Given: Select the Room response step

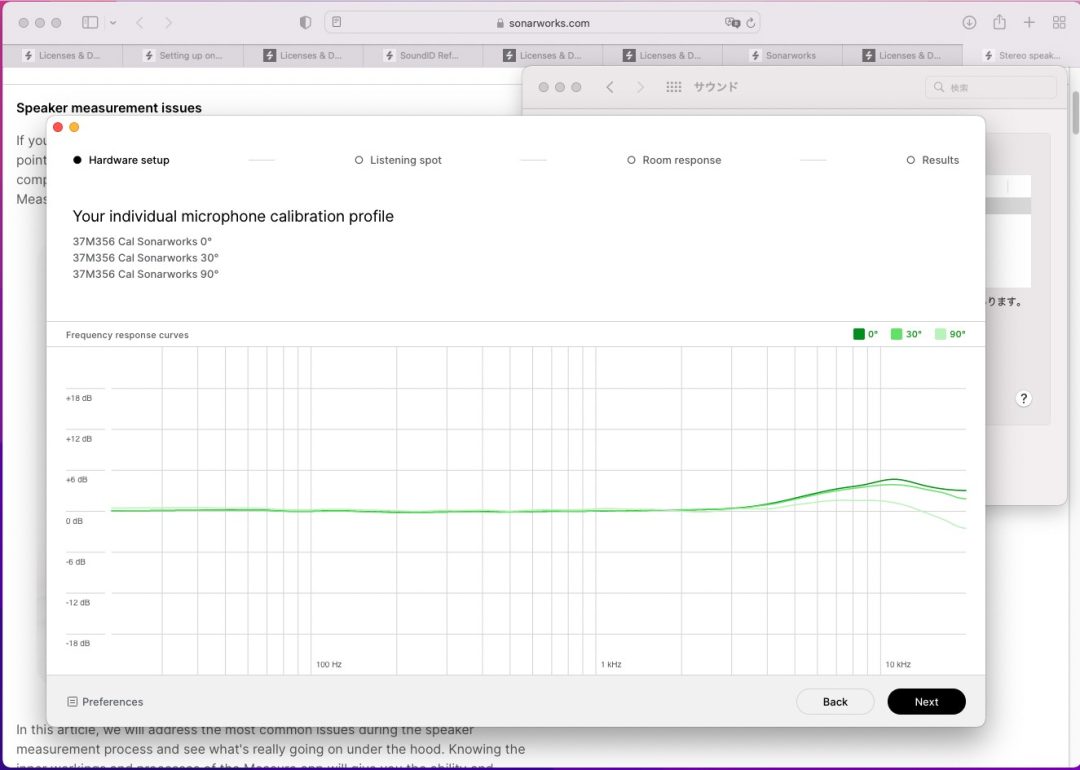Looking at the screenshot, I should [674, 160].
